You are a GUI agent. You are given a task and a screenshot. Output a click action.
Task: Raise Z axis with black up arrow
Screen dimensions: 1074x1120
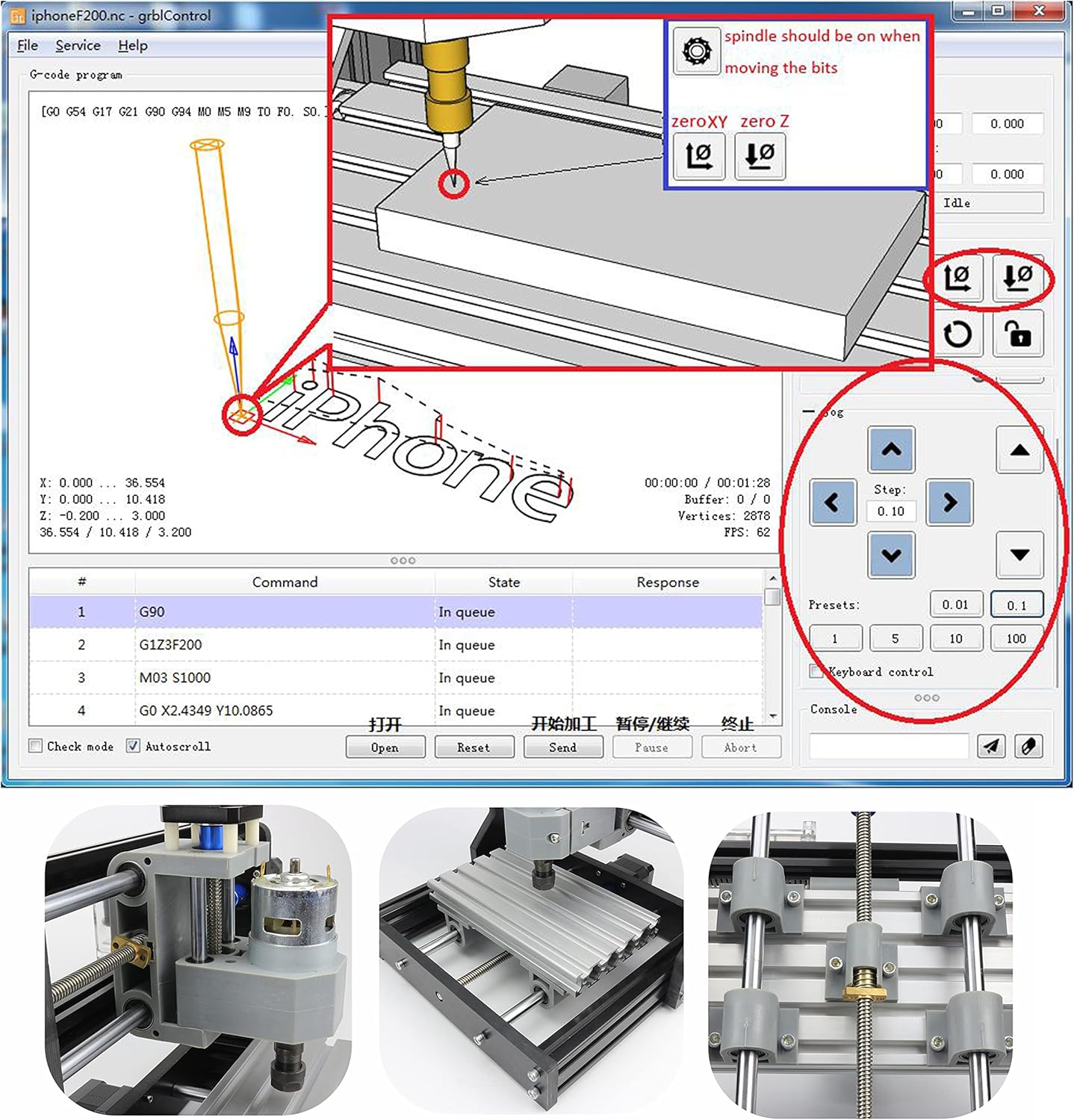click(x=1019, y=450)
